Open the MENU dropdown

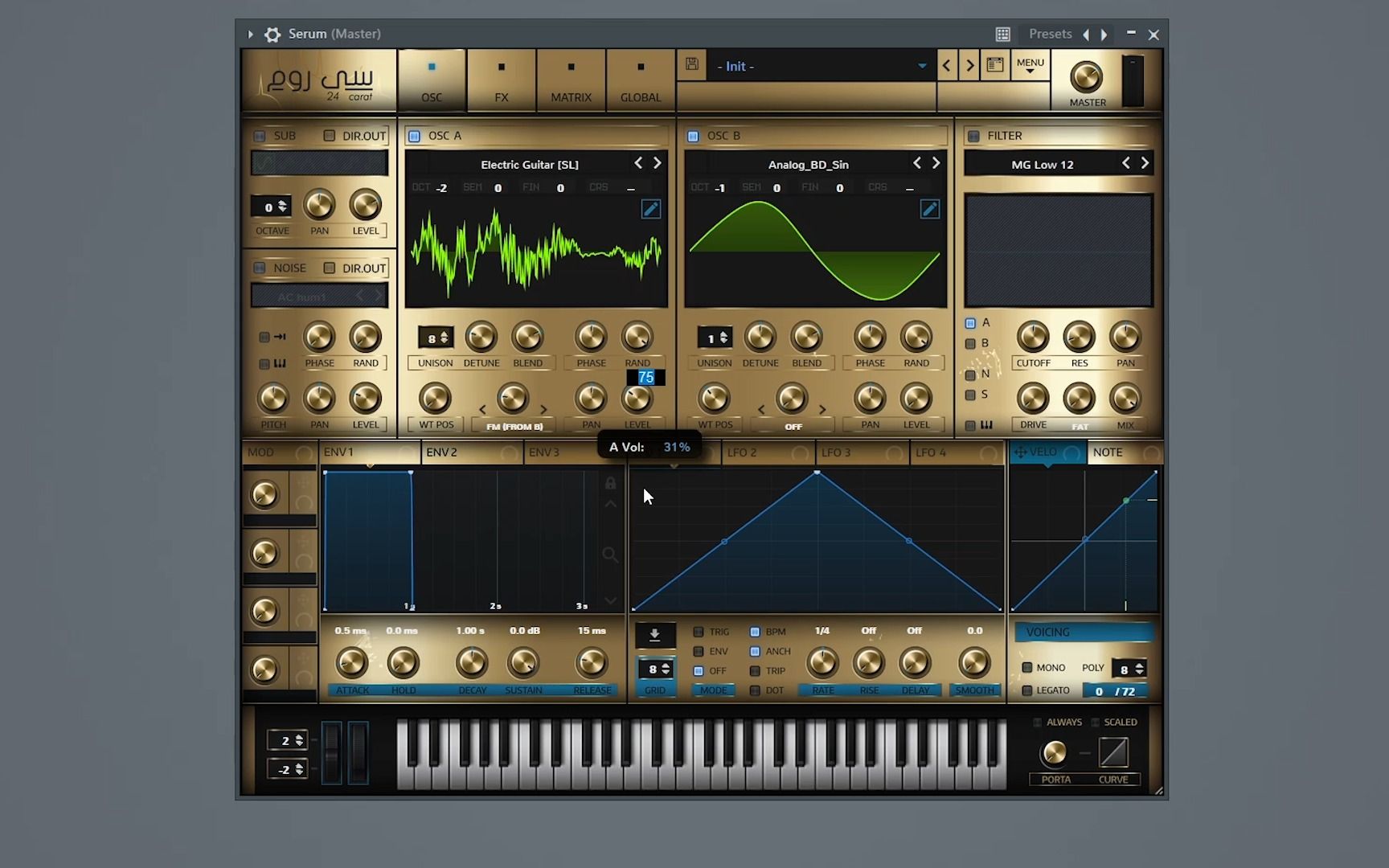click(x=1030, y=65)
